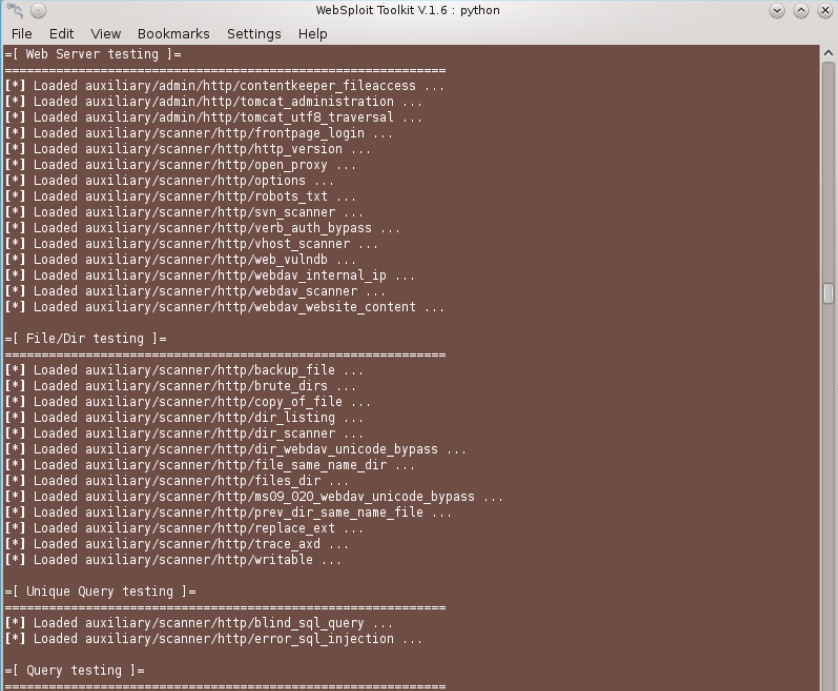
Task: Click the tomcat_administration loaded line
Action: click(x=214, y=102)
